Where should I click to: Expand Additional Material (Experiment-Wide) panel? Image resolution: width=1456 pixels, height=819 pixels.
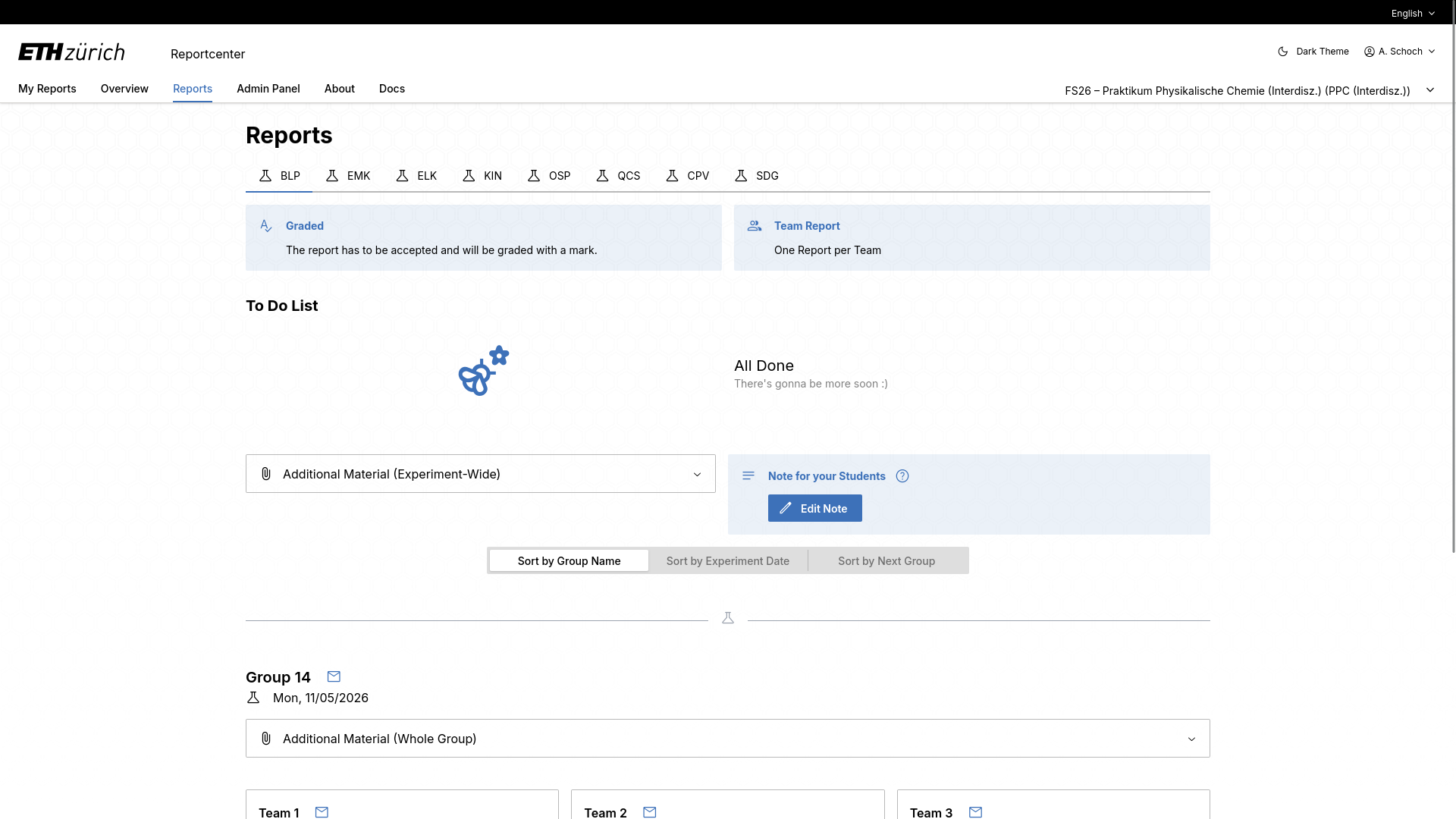[481, 474]
